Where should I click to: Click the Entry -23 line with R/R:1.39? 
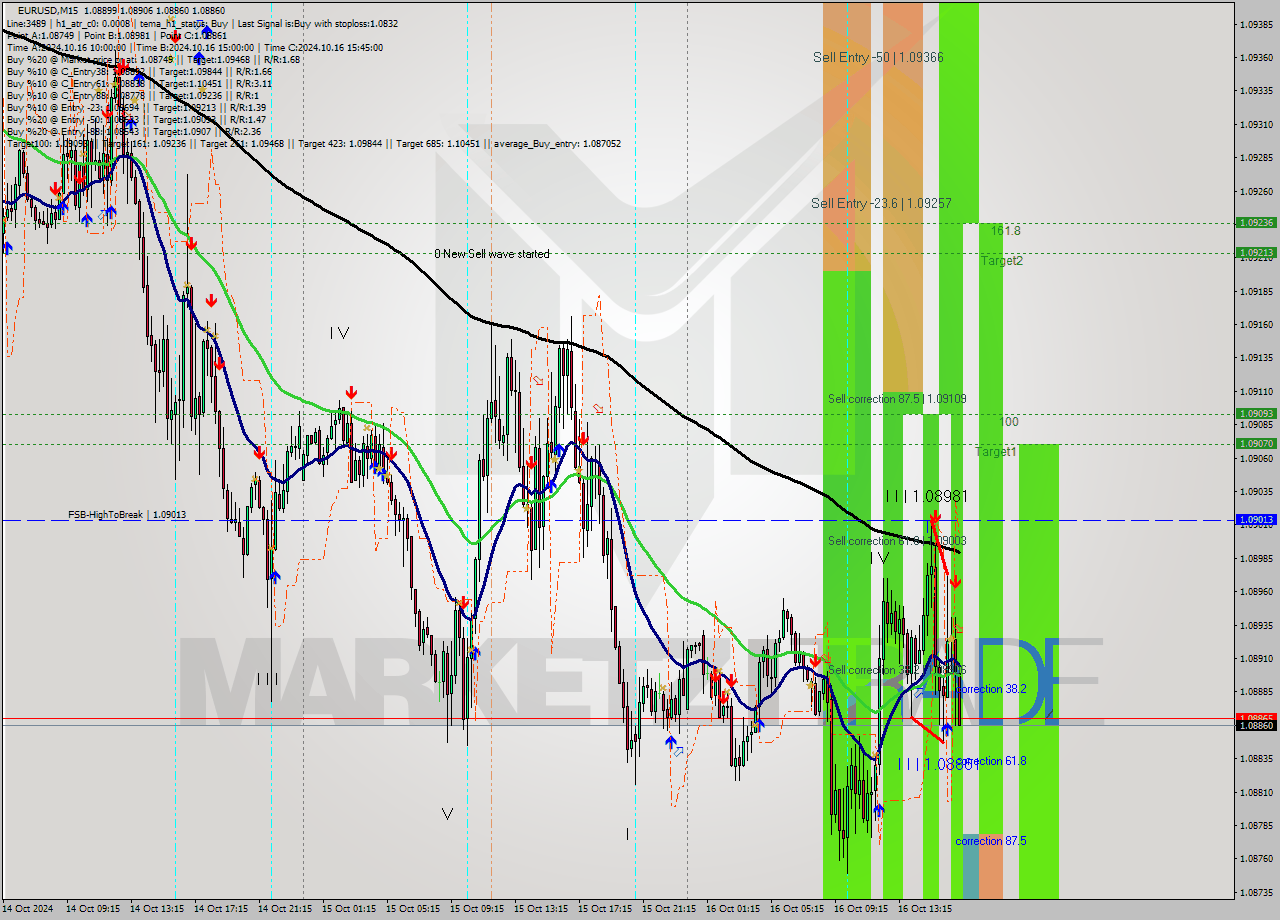[136, 107]
